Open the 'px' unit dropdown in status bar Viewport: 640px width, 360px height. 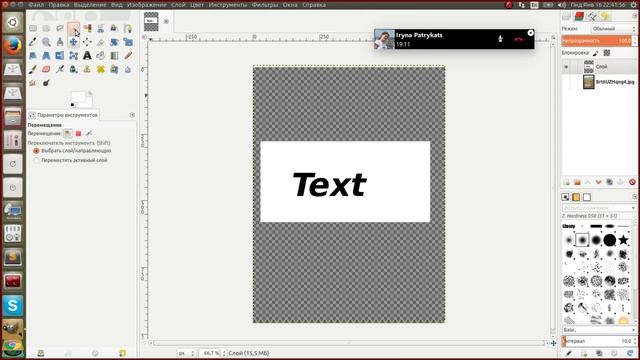point(186,353)
